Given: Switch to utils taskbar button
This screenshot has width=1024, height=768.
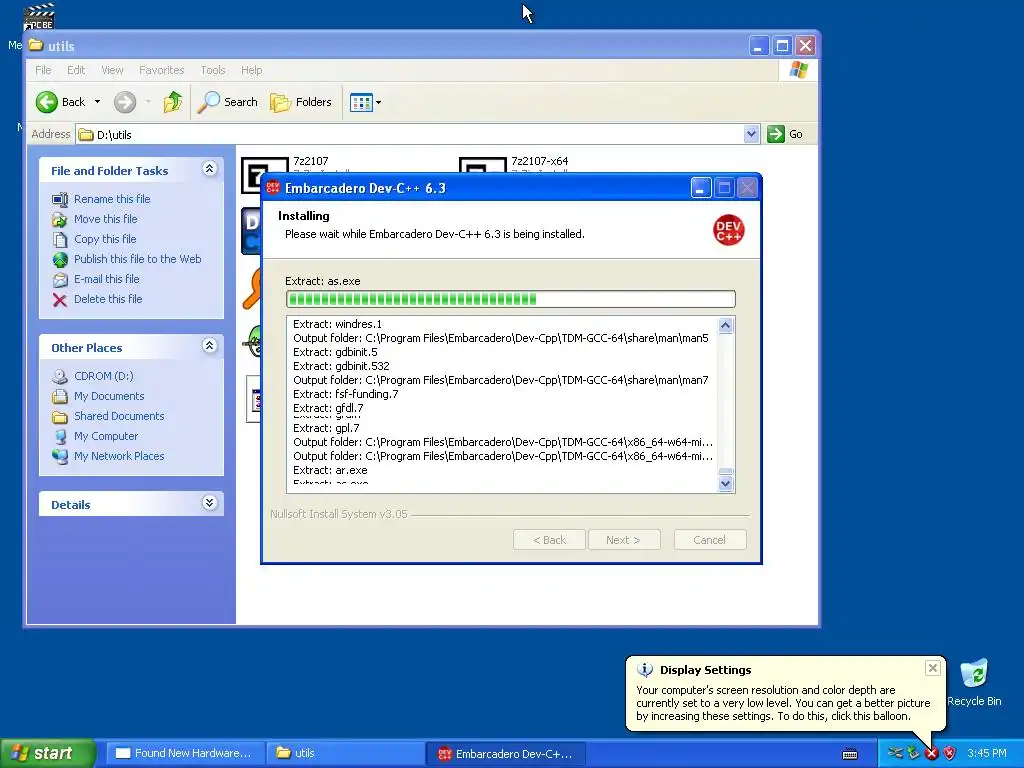Looking at the screenshot, I should click(345, 753).
